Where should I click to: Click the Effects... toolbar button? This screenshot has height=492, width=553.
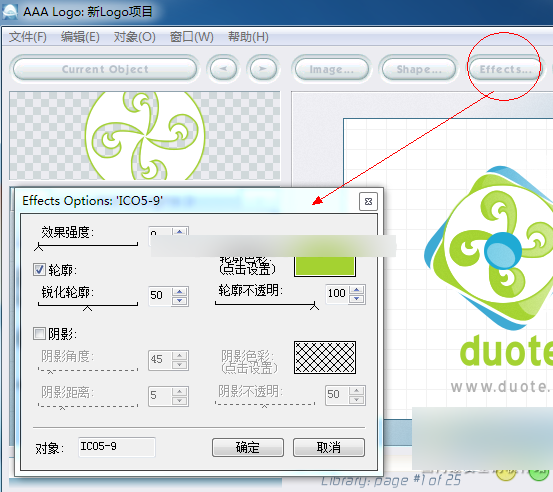tap(505, 69)
